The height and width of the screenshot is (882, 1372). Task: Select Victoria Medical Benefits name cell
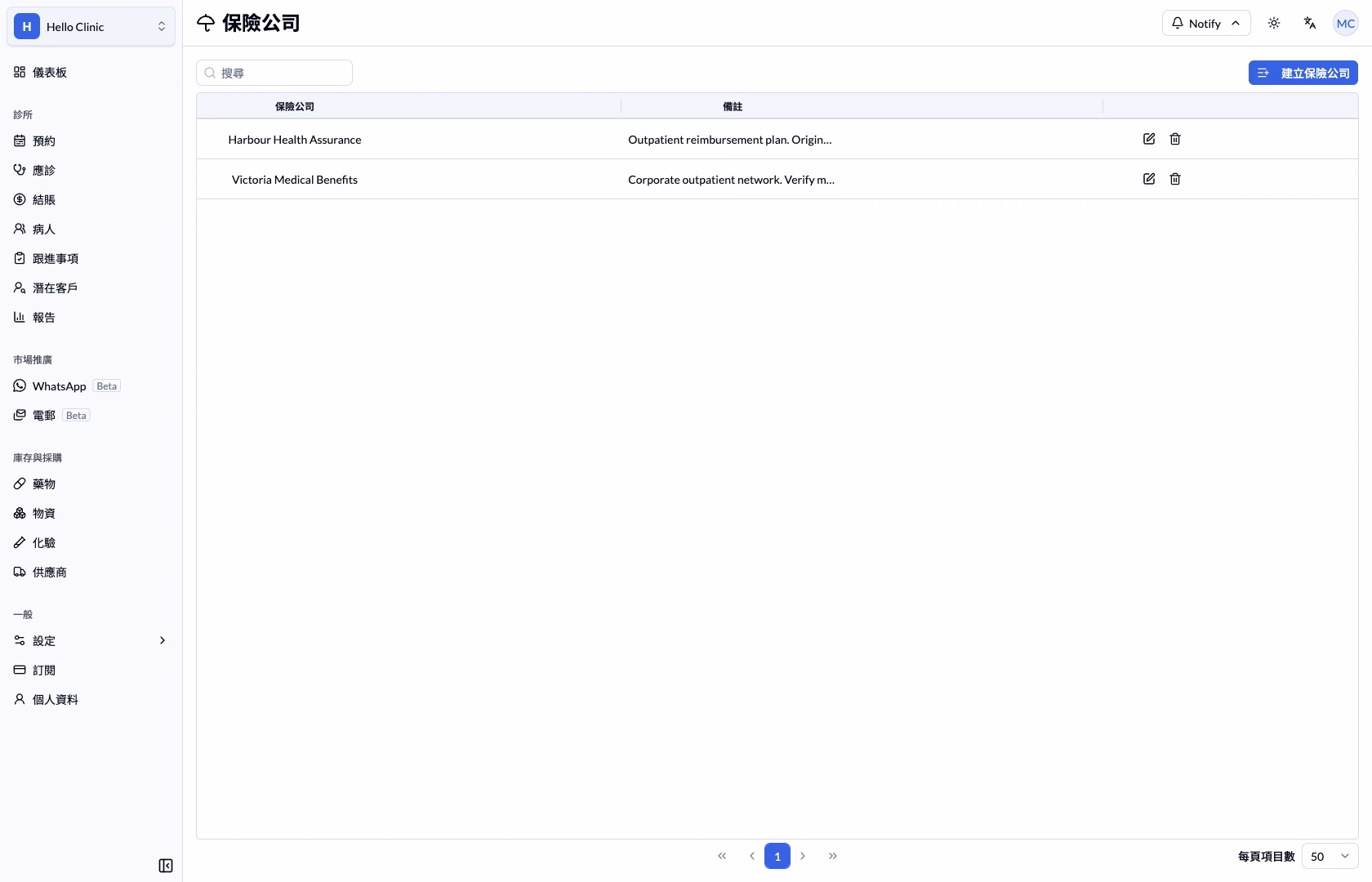click(295, 180)
